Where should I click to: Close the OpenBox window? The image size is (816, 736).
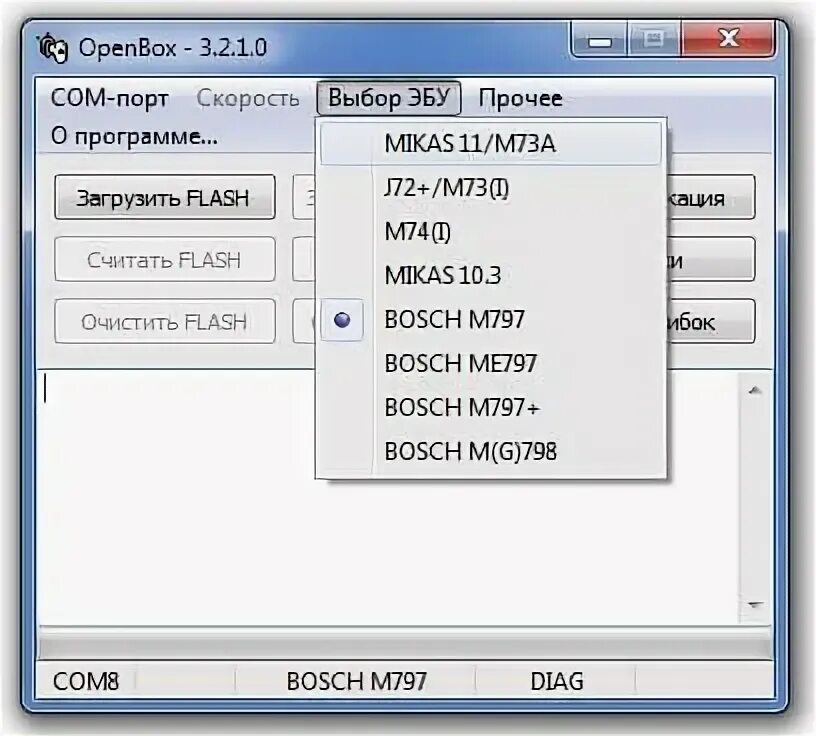coord(729,39)
